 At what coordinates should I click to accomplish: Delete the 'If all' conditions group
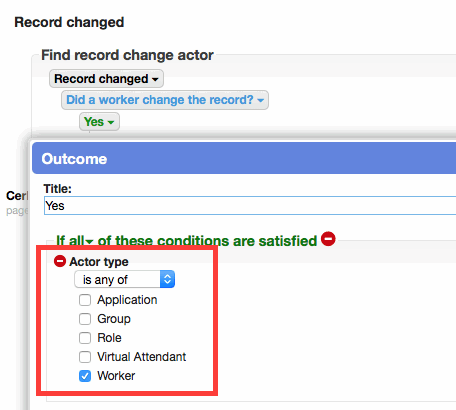(x=328, y=239)
